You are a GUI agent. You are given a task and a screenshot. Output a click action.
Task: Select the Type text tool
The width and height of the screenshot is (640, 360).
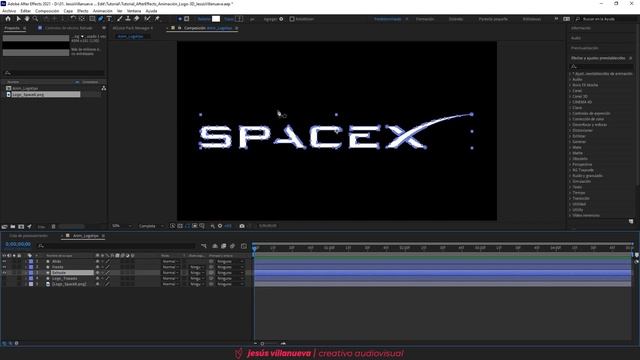pyautogui.click(x=109, y=19)
